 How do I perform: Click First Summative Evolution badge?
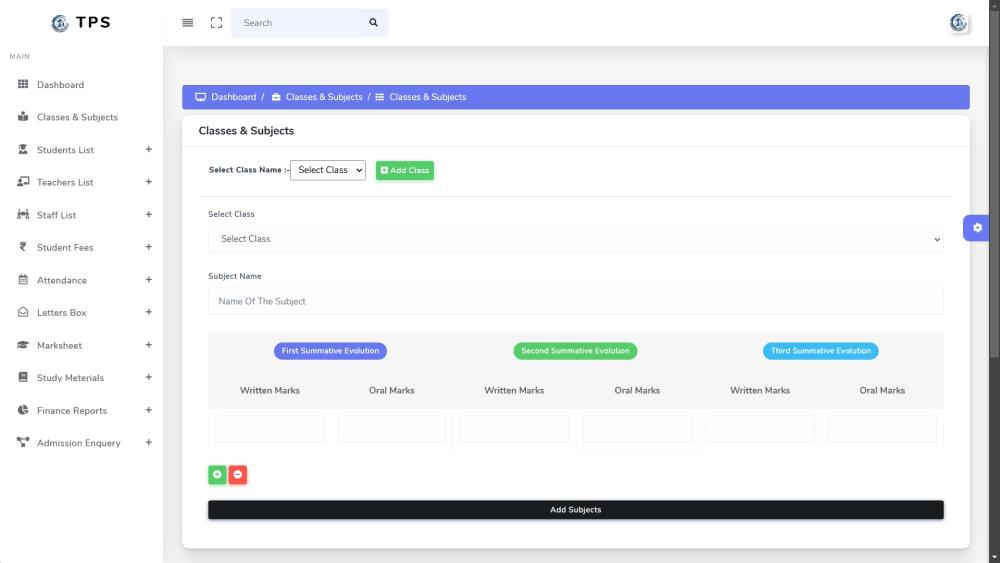click(330, 351)
